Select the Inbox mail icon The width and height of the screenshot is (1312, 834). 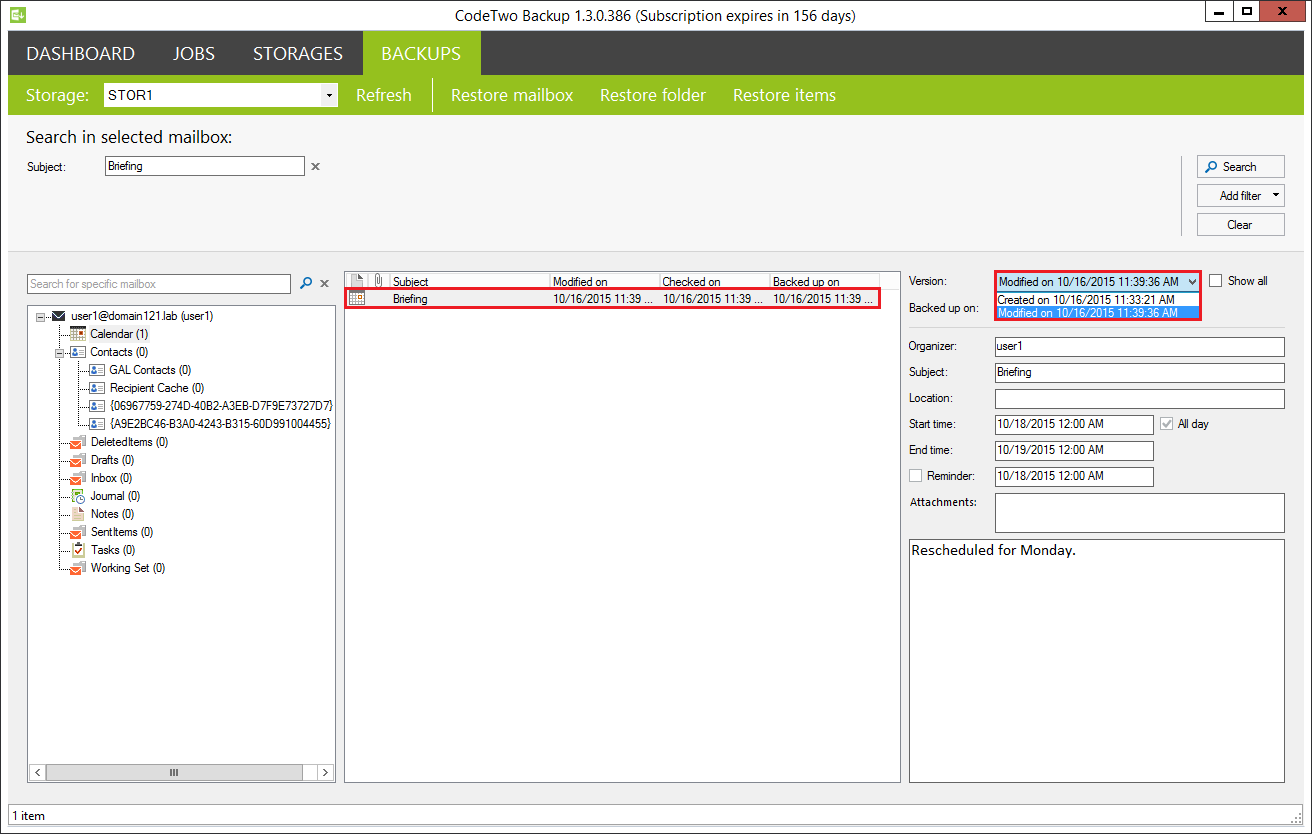78,477
